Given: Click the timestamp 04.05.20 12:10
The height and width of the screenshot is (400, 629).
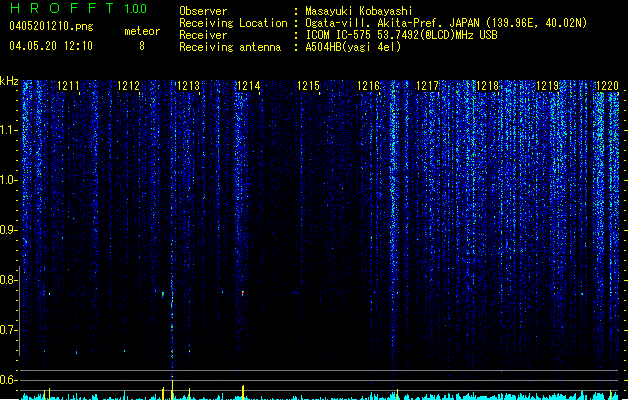Looking at the screenshot, I should [x=51, y=46].
